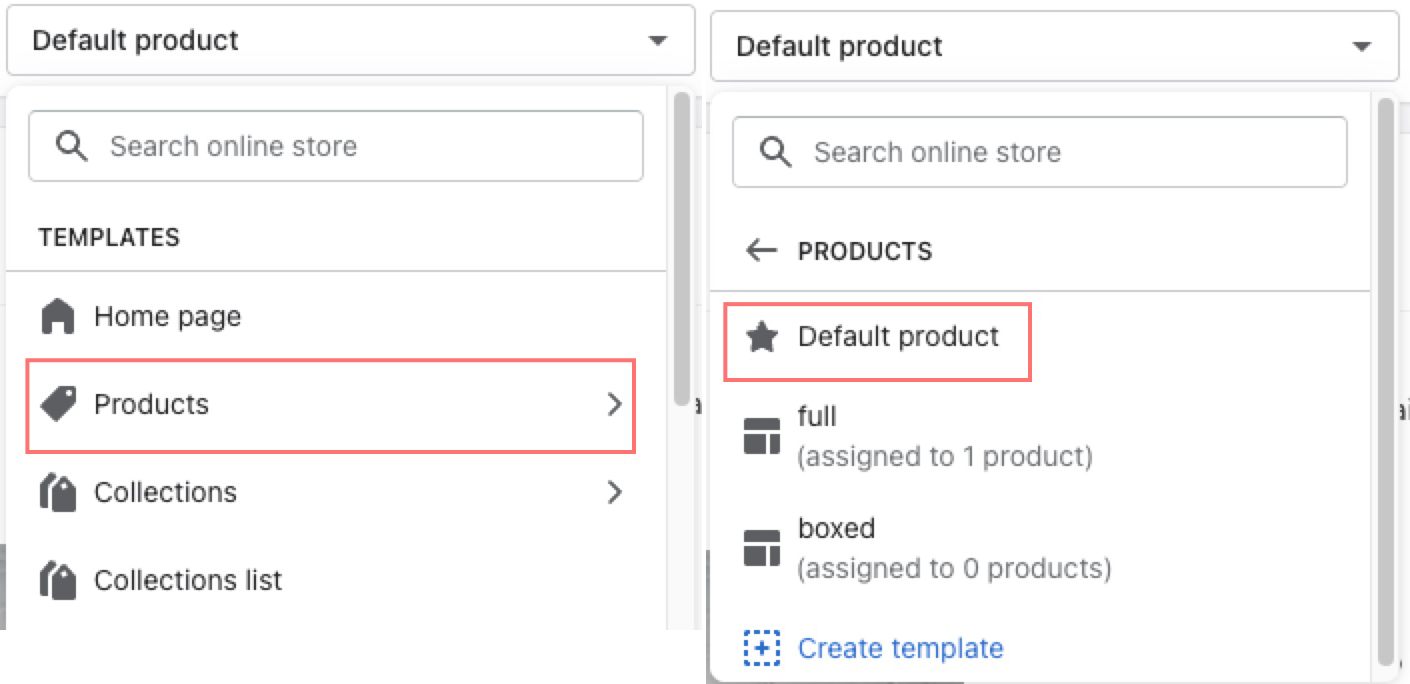
Task: Select the Products templates entry
Action: click(x=331, y=405)
